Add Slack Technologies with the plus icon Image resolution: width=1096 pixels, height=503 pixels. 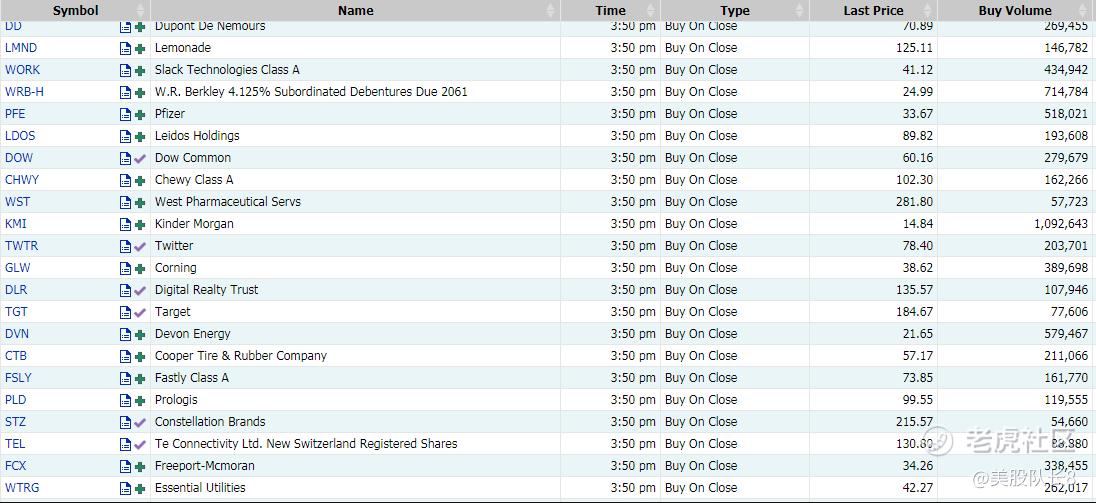click(x=140, y=71)
